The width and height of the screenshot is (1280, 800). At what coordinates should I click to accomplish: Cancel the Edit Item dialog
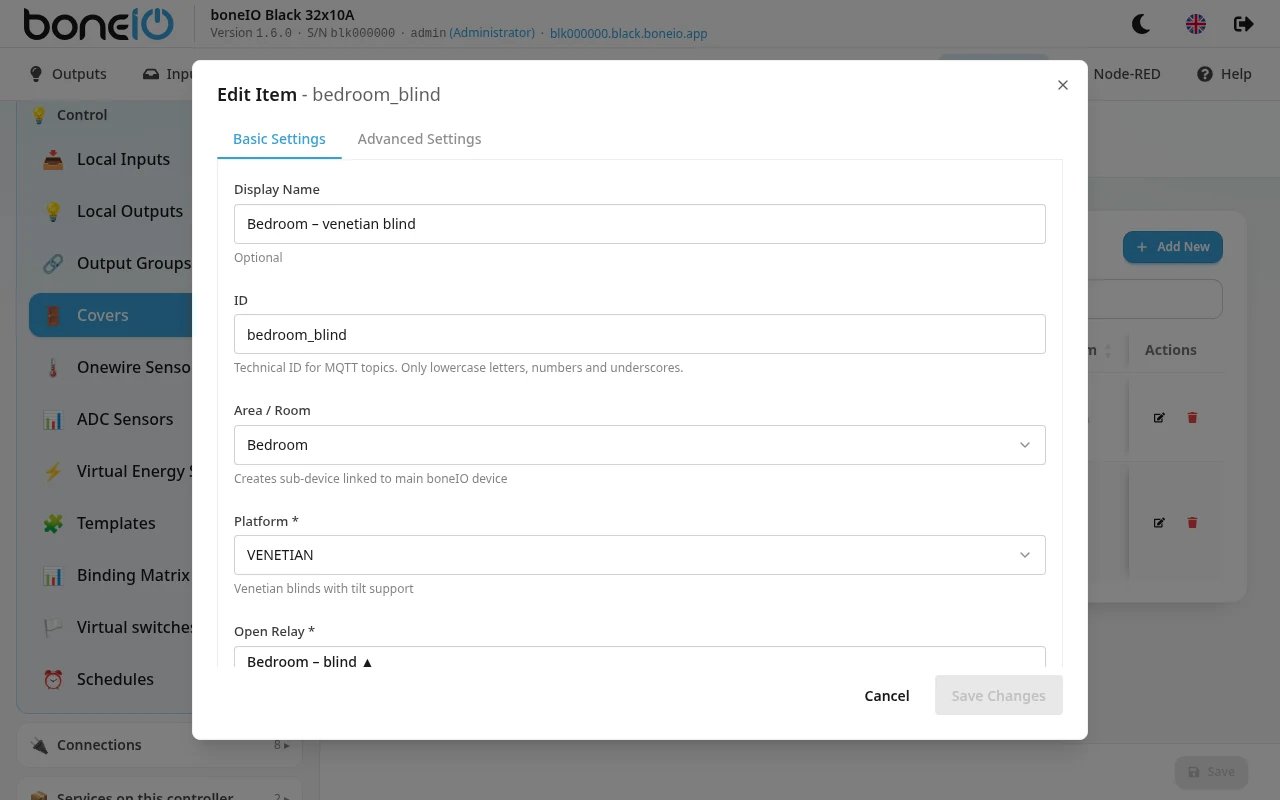pyautogui.click(x=887, y=696)
